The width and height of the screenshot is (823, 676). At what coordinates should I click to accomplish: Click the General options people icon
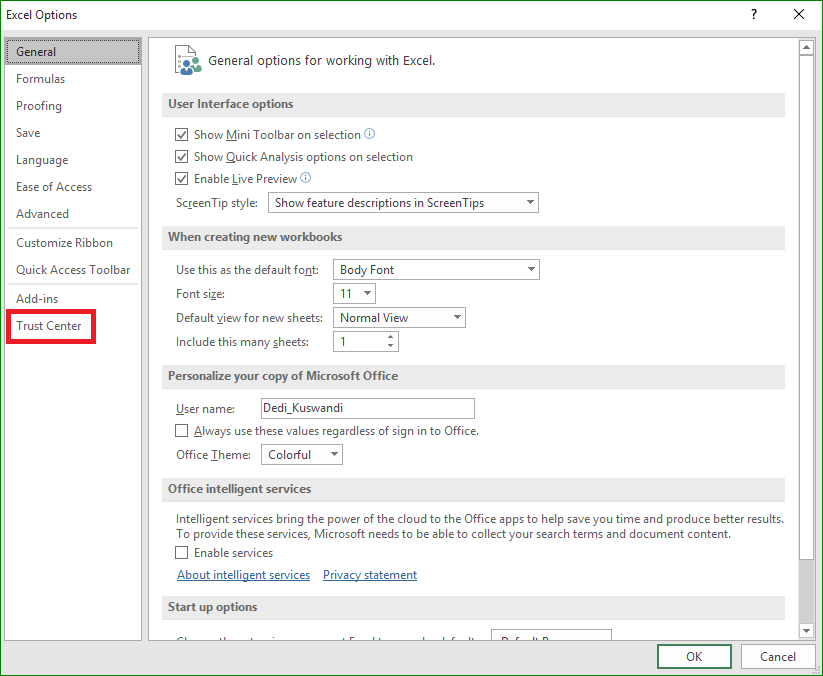188,60
